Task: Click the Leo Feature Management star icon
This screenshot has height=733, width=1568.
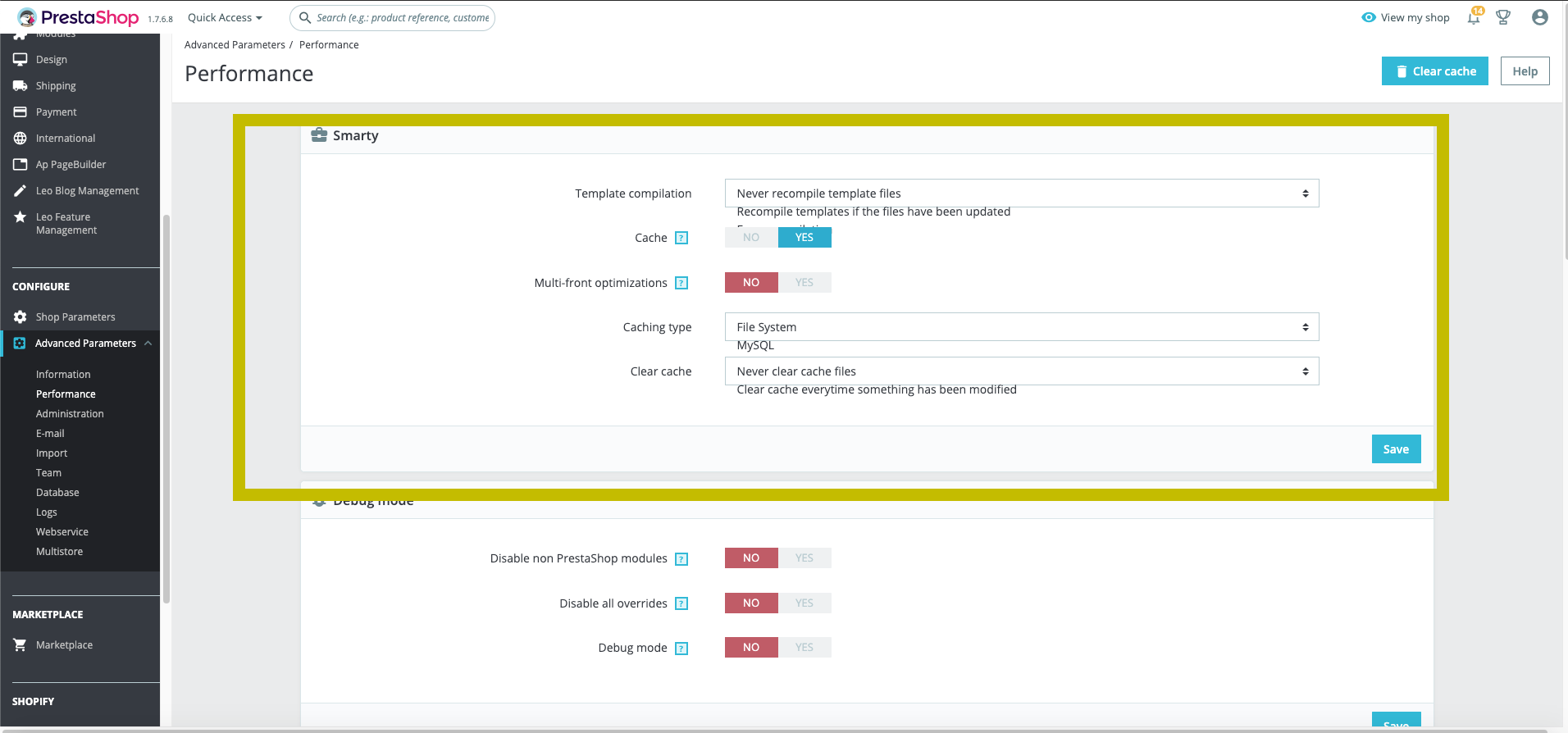Action: click(21, 216)
